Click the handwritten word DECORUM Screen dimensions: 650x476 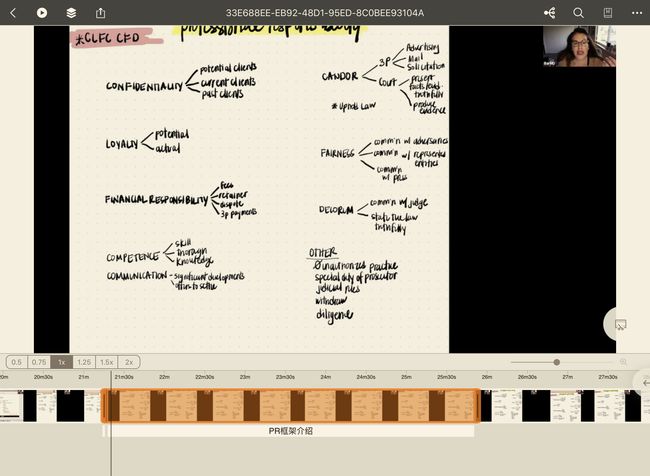[x=336, y=210]
